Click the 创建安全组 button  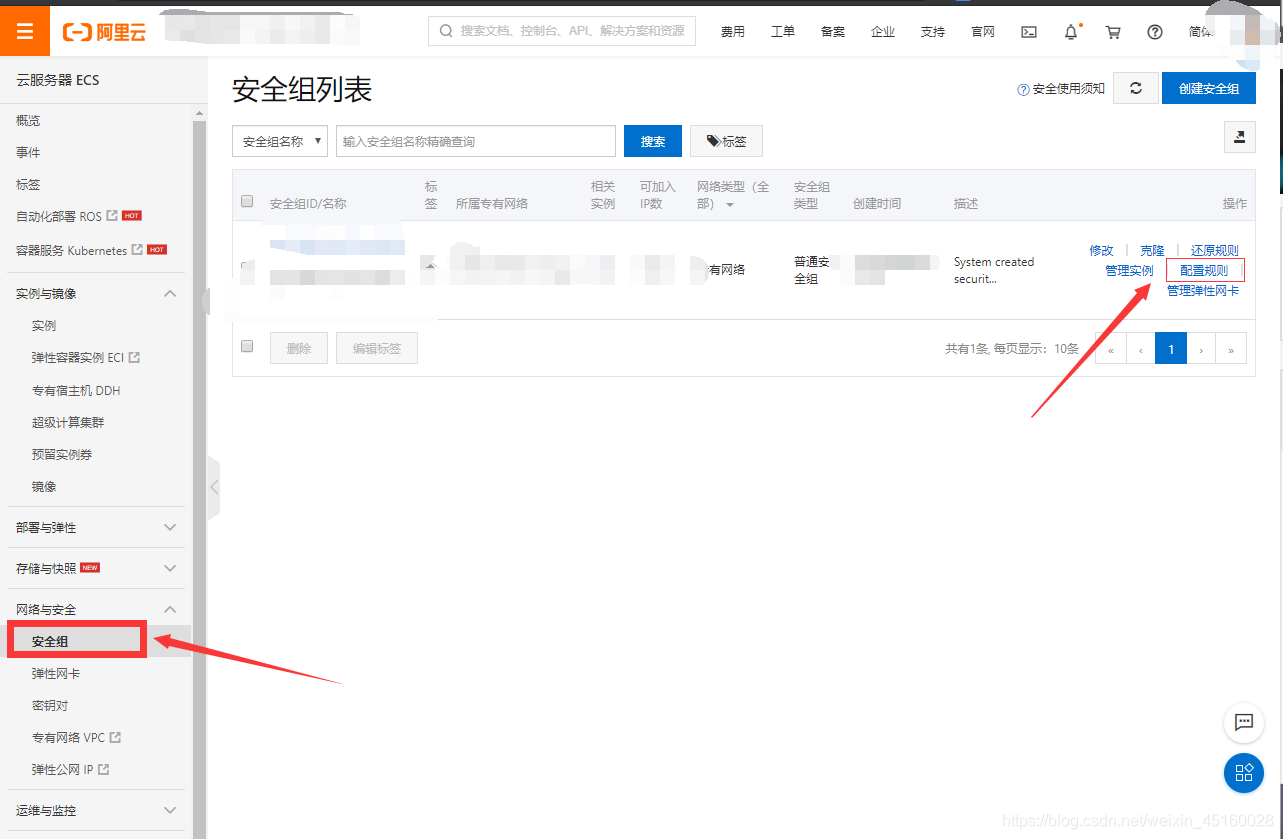click(x=1209, y=88)
